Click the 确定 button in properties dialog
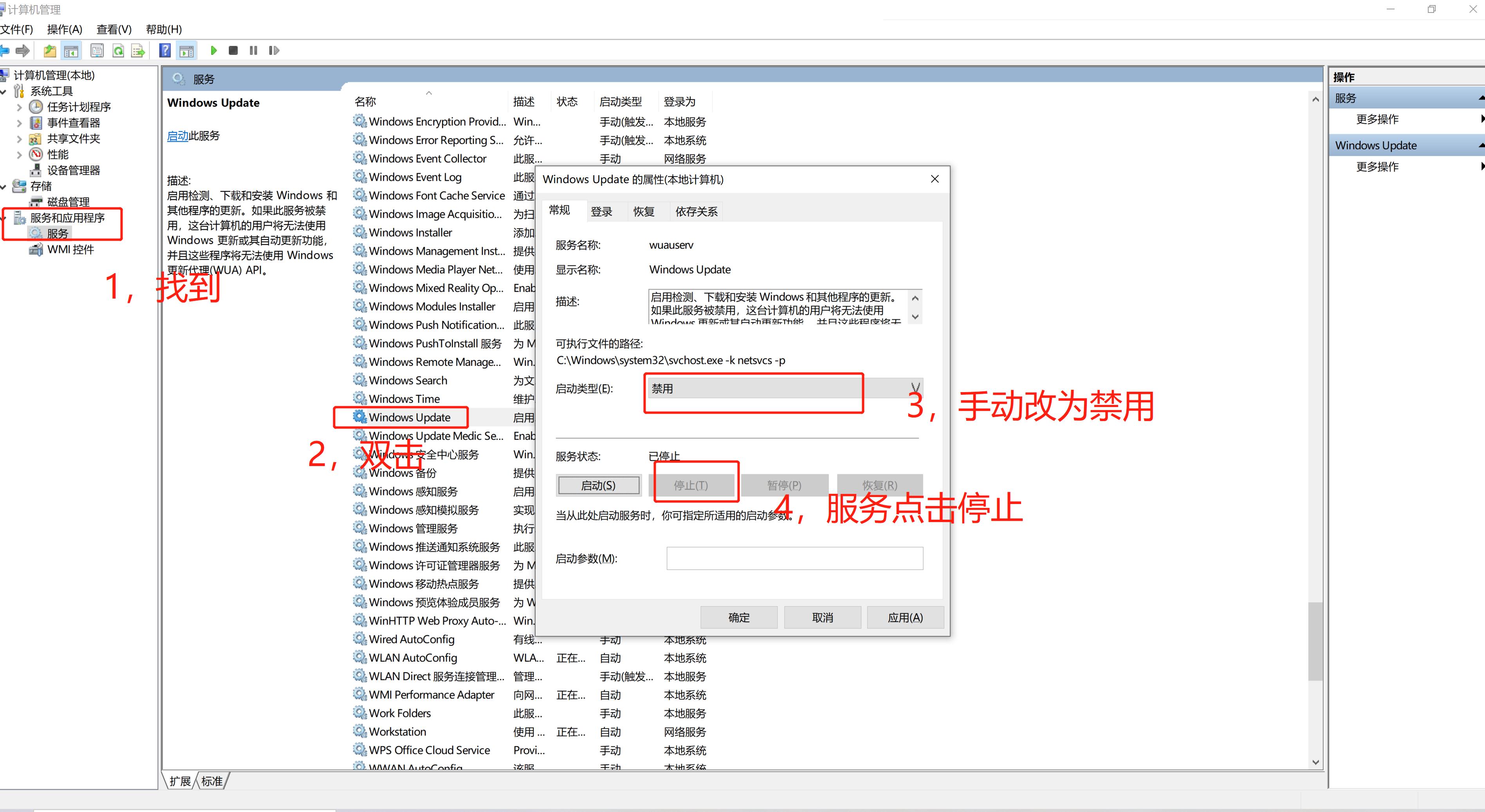Screen dimensions: 1485x812 (x=738, y=617)
